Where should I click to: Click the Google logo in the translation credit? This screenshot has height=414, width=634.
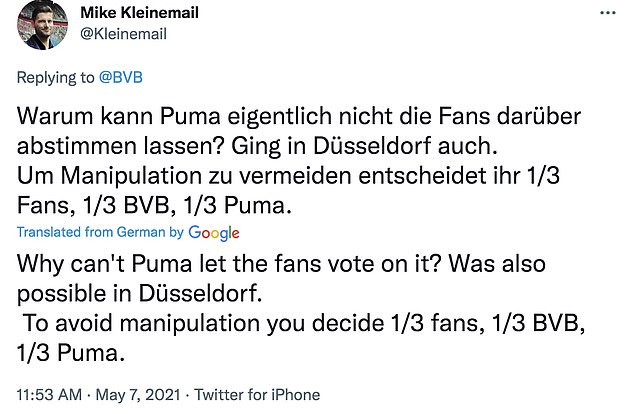[x=214, y=232]
